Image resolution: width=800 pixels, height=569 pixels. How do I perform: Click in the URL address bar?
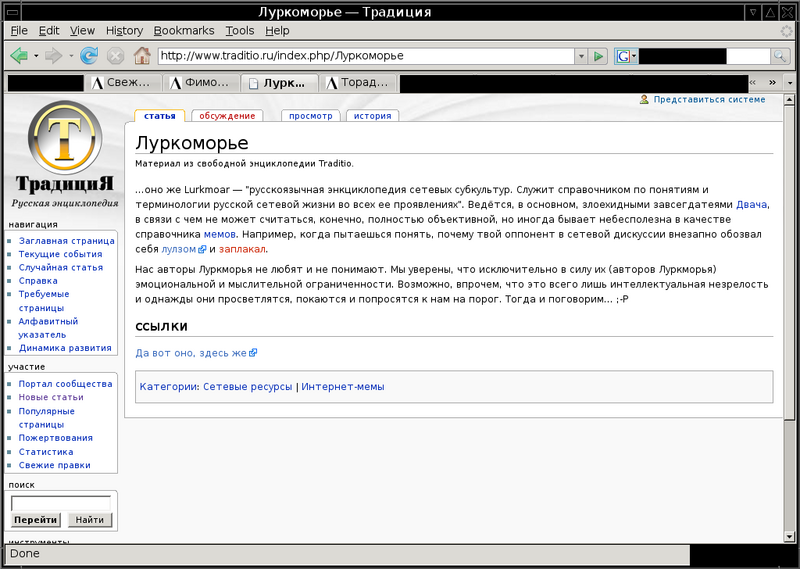366,56
